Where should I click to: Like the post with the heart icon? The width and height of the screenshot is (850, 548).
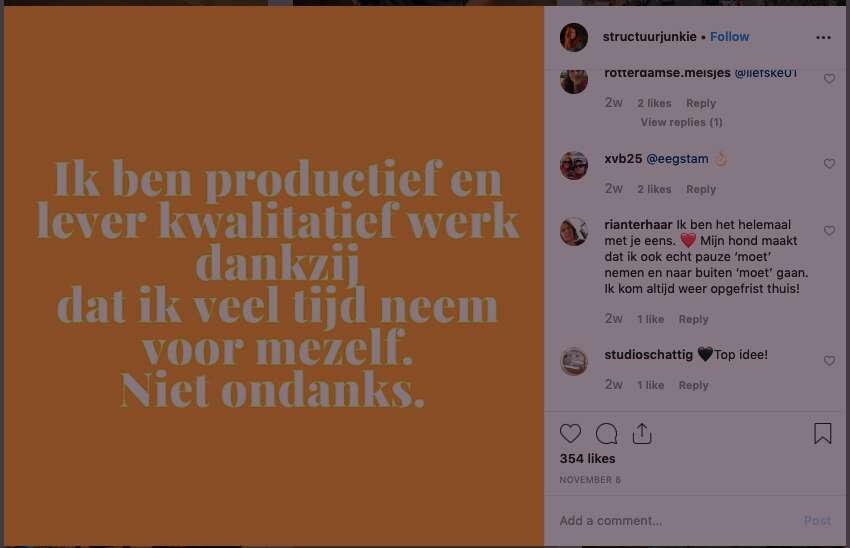pos(570,434)
